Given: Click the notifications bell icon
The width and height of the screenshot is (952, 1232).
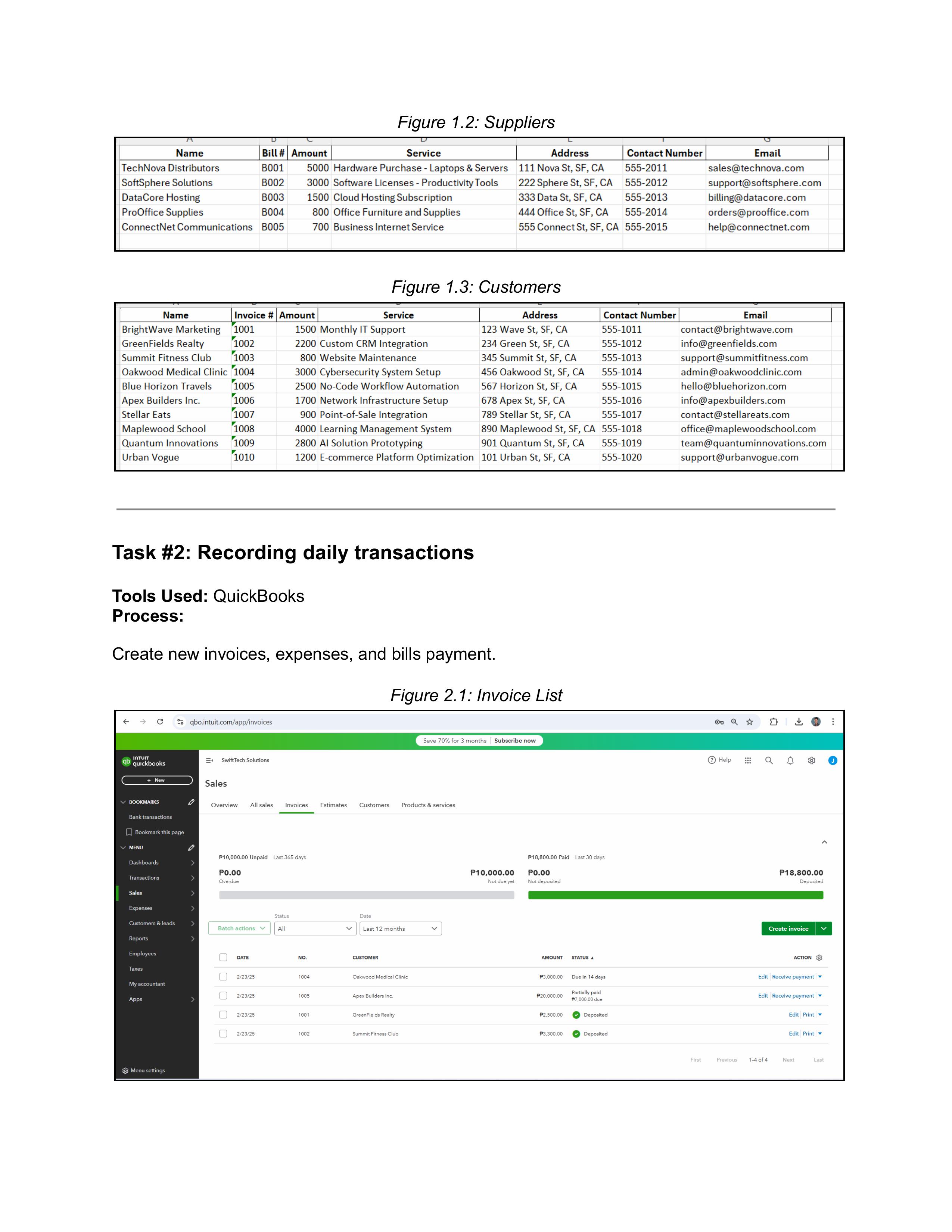Looking at the screenshot, I should pyautogui.click(x=790, y=760).
